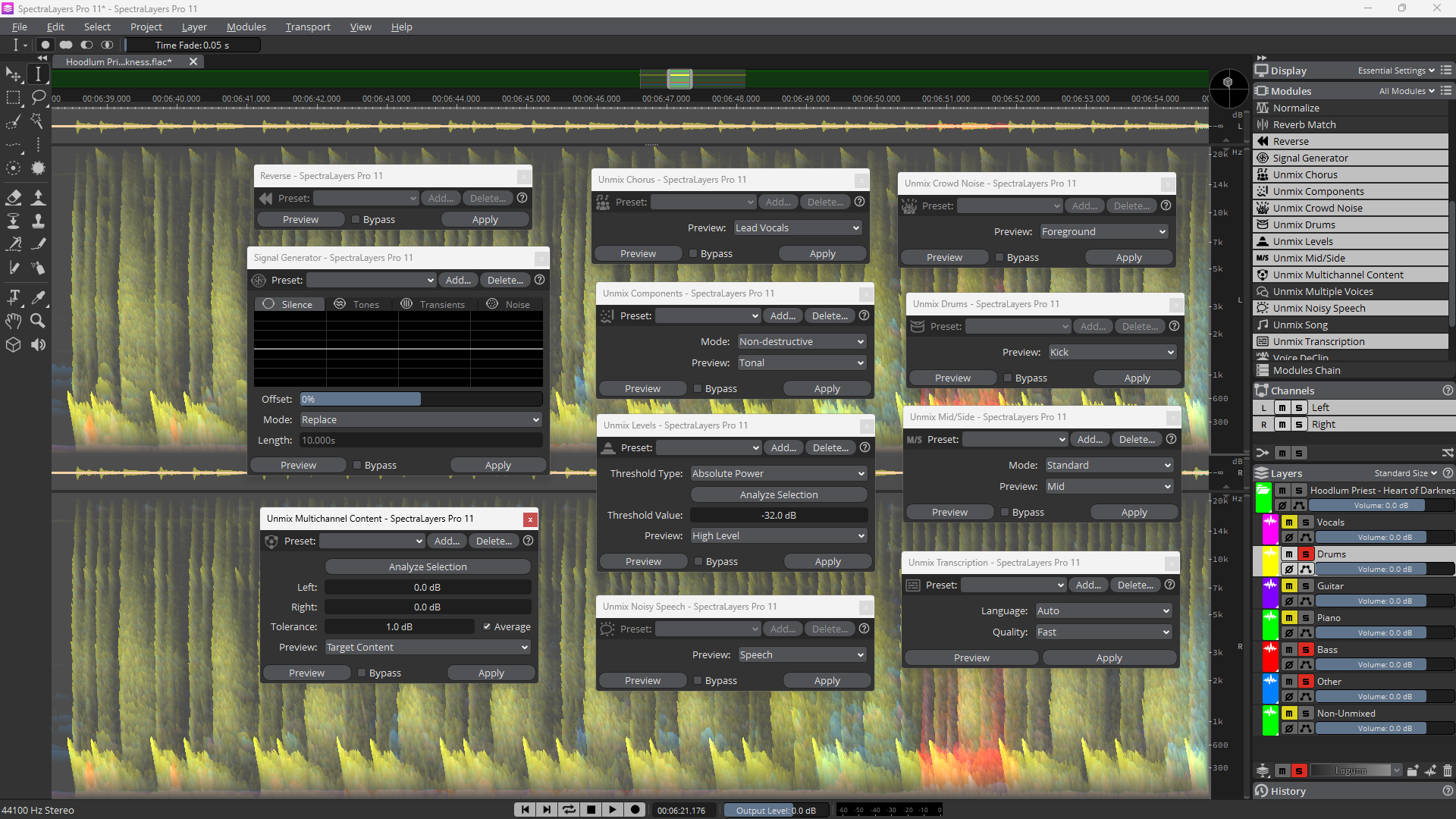
Task: Mute the Vocals layer
Action: tap(1289, 522)
